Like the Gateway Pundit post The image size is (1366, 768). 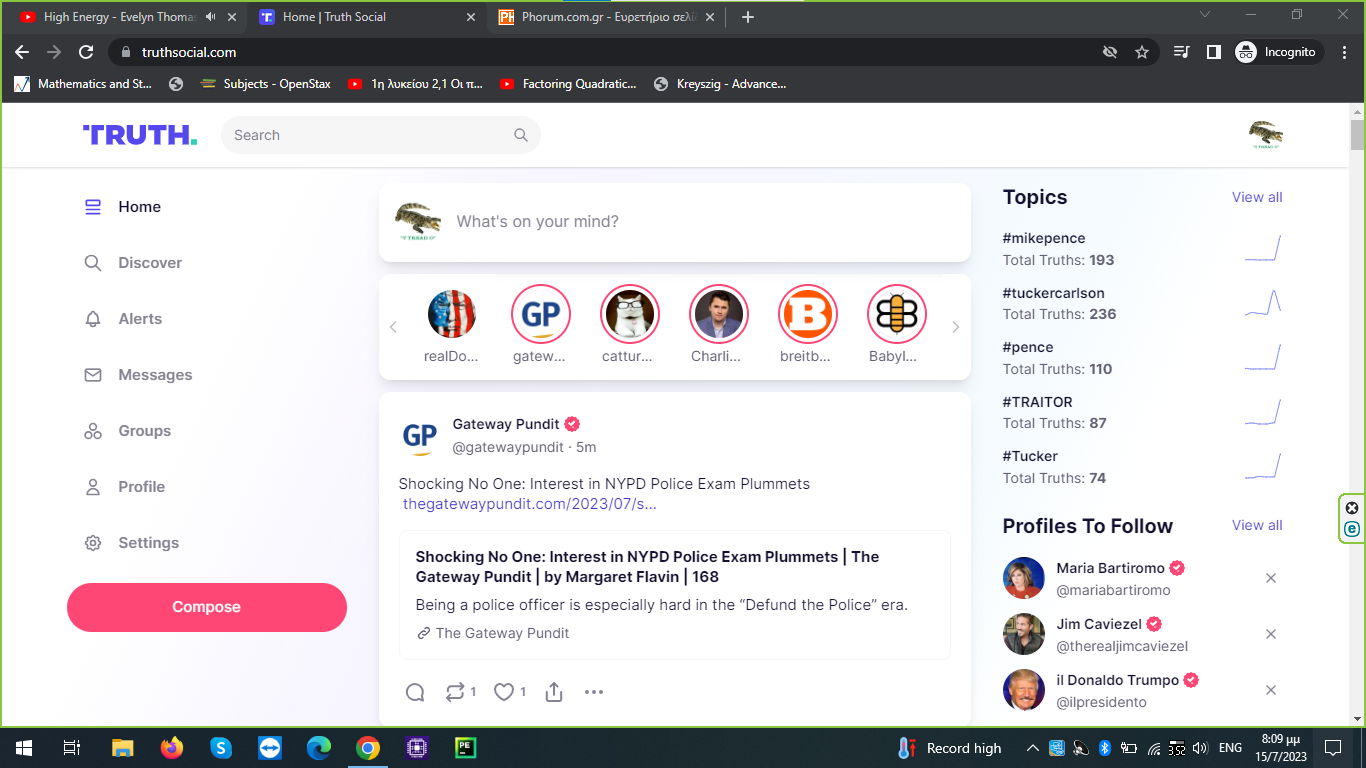coord(504,692)
